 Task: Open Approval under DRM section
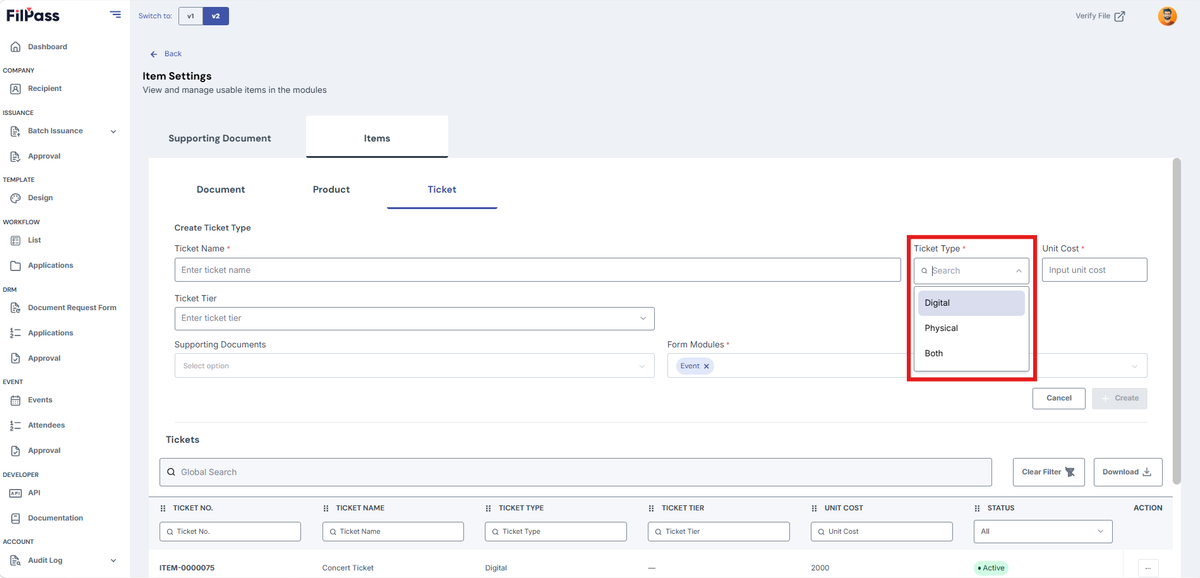tap(44, 358)
